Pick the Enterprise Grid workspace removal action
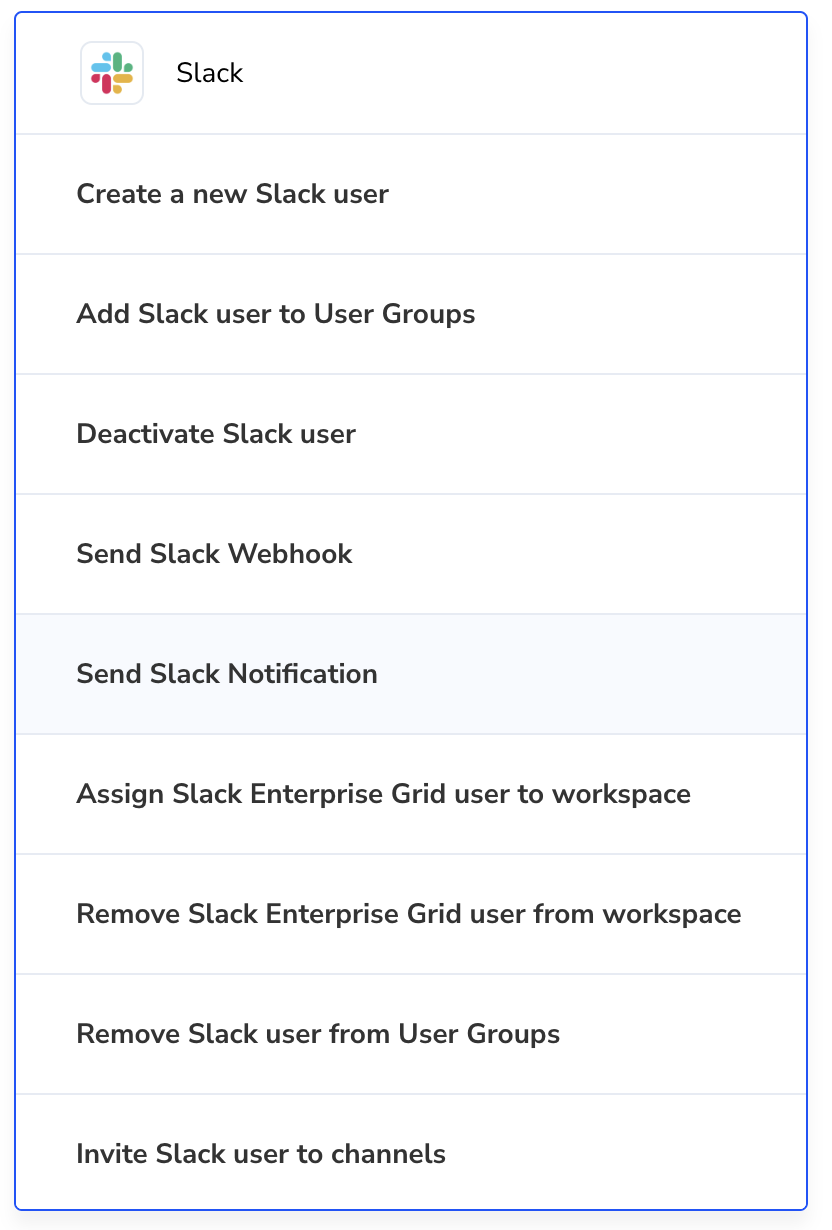Viewport: 832px width, 1230px height. pos(411,914)
